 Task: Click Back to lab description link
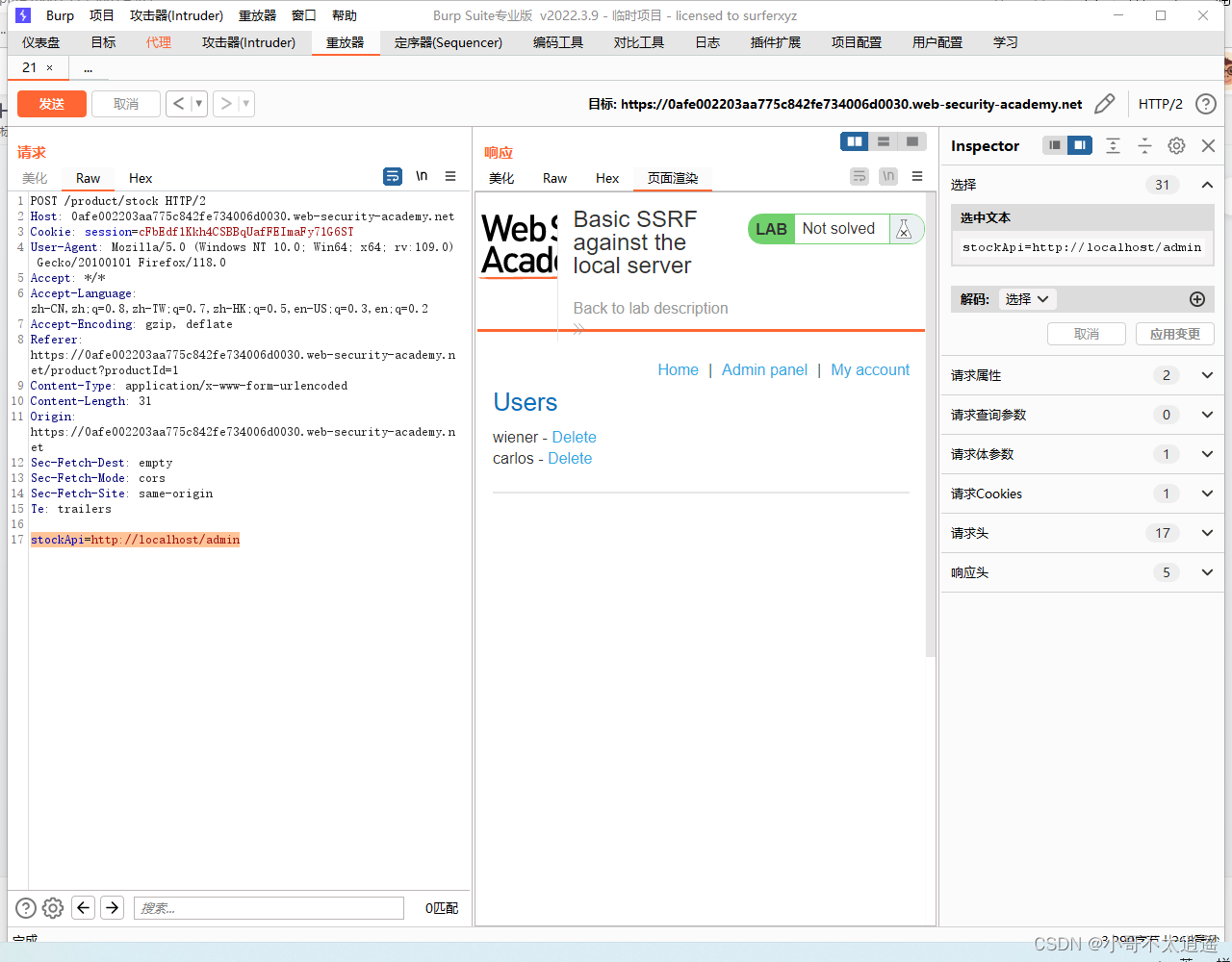pos(651,308)
